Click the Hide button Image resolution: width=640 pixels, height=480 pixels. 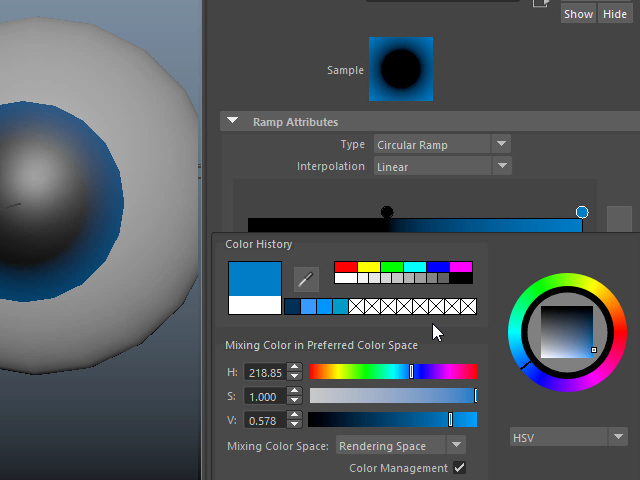click(614, 14)
